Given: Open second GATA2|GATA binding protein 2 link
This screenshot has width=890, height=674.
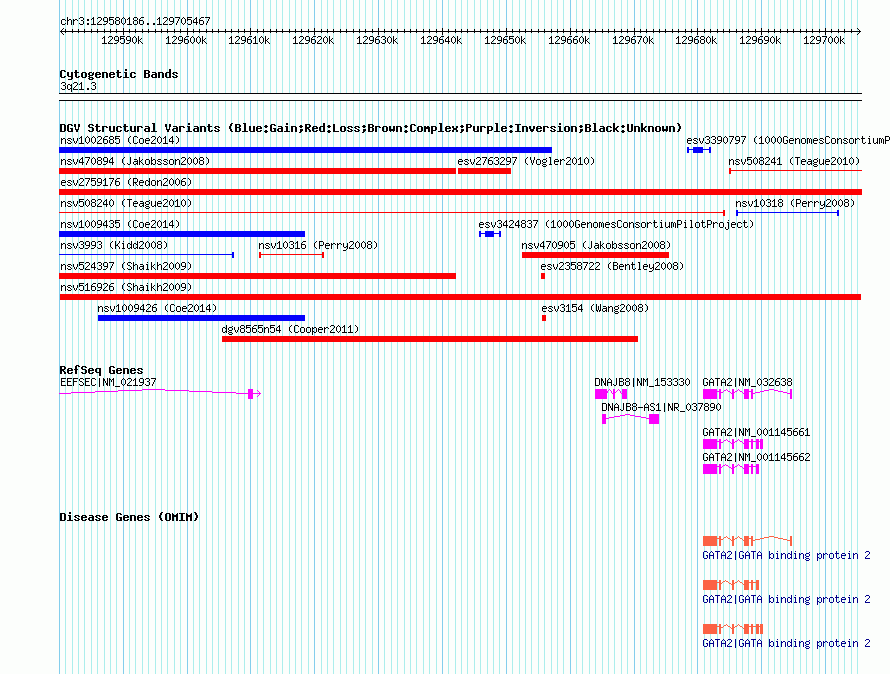Looking at the screenshot, I should 786,600.
